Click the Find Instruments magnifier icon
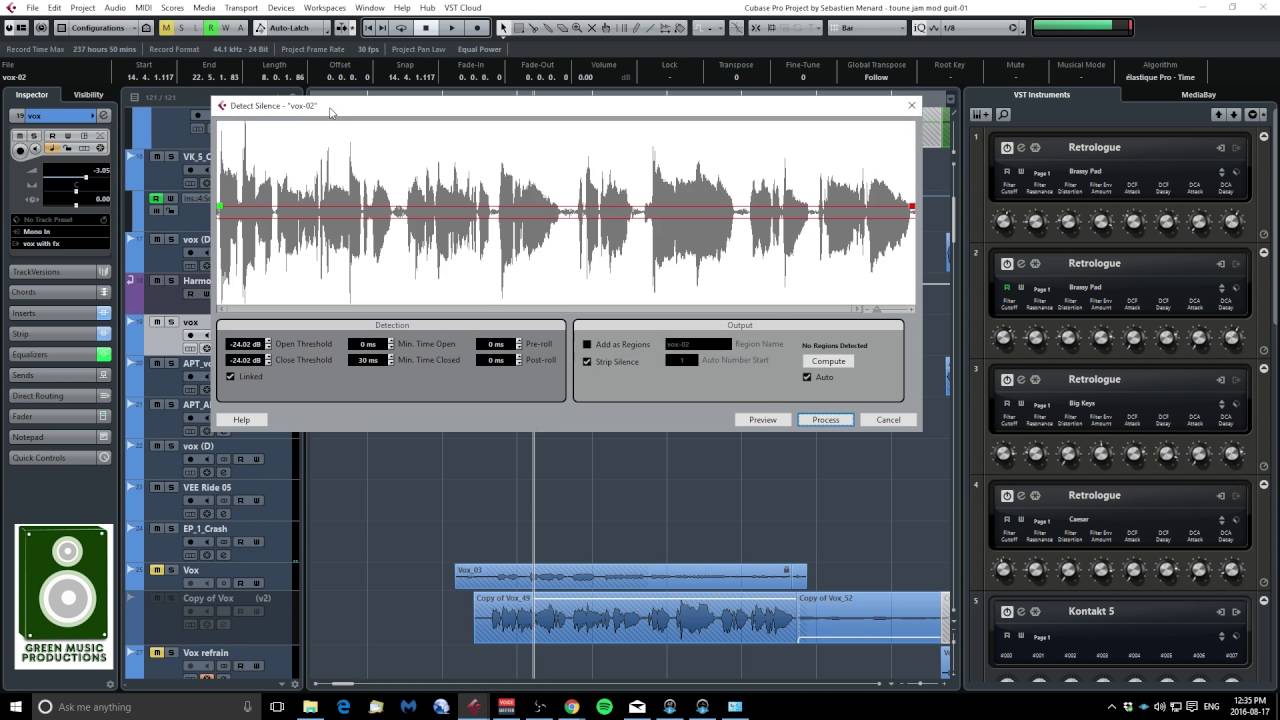Screen dimensions: 1280x720 click(1003, 115)
